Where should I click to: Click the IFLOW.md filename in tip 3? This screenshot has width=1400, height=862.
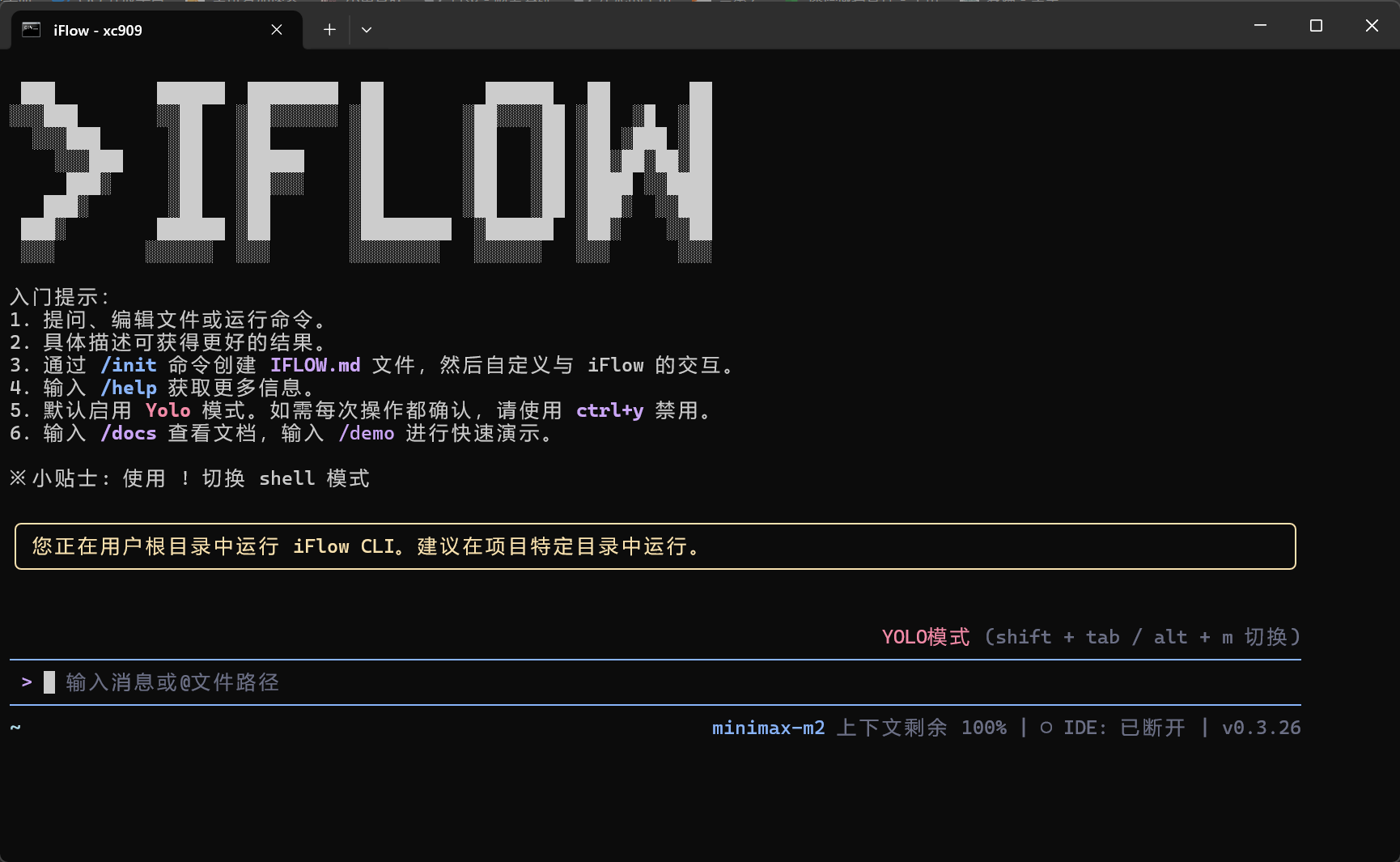click(x=316, y=365)
